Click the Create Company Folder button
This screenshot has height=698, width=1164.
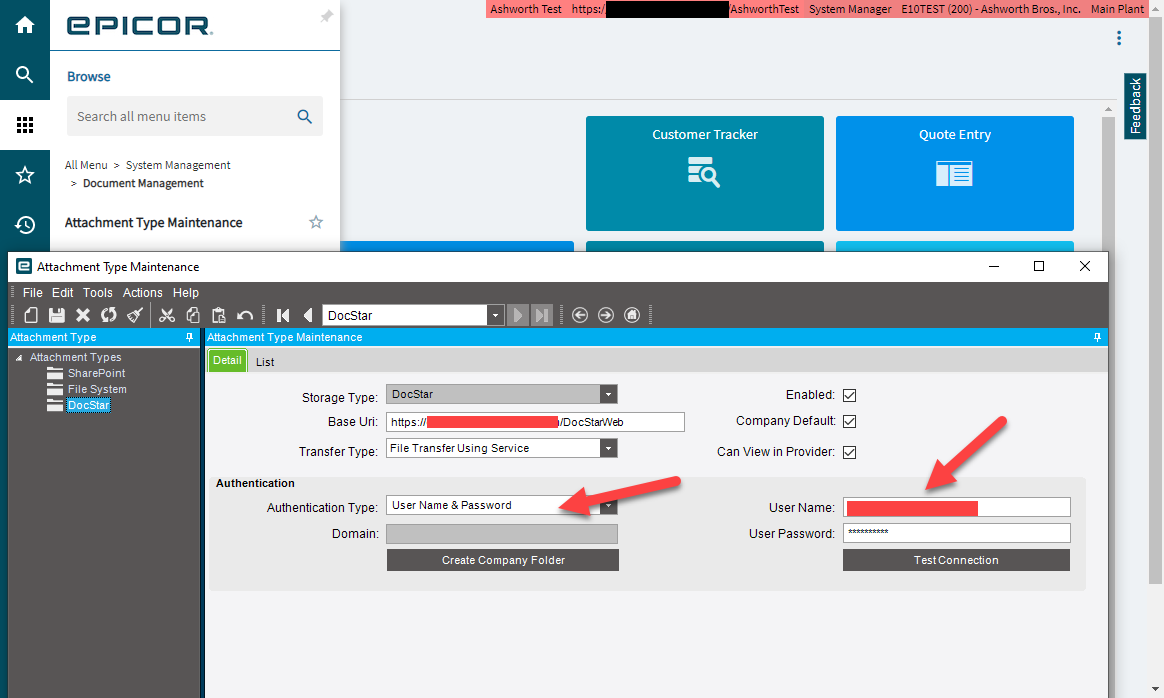pyautogui.click(x=503, y=561)
